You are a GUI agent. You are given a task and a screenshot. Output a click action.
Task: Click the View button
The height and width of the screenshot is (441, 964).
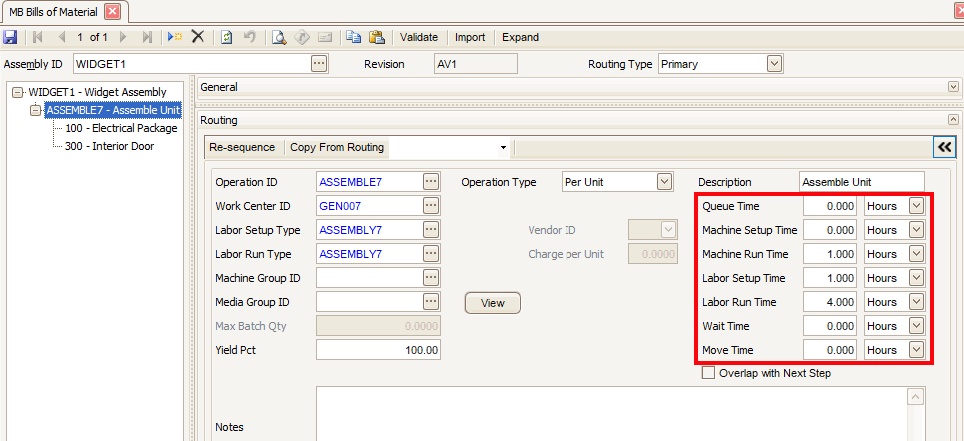492,303
